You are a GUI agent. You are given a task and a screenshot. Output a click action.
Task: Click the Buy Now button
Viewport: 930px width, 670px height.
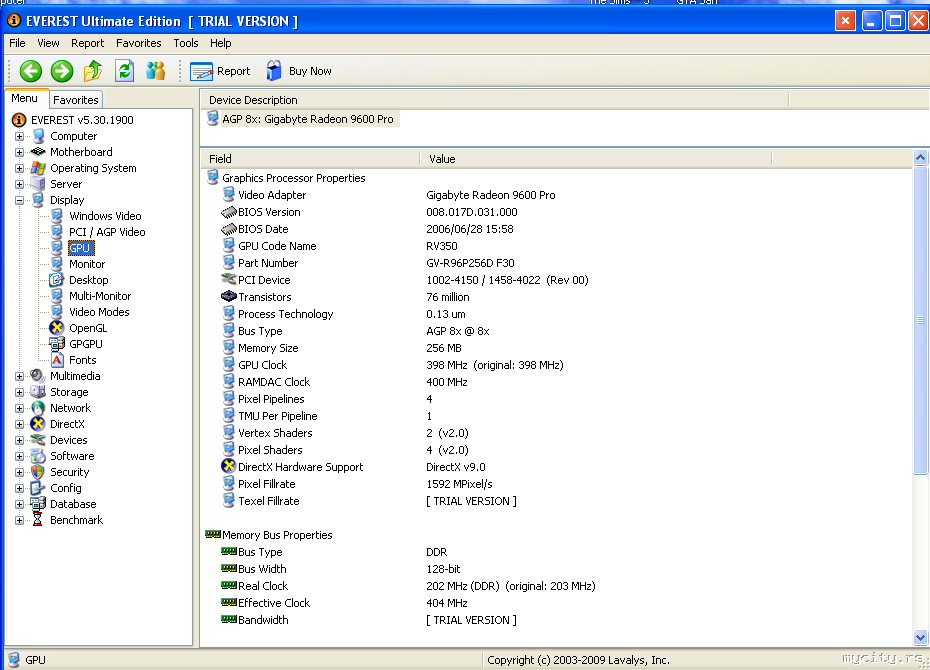pyautogui.click(x=299, y=71)
